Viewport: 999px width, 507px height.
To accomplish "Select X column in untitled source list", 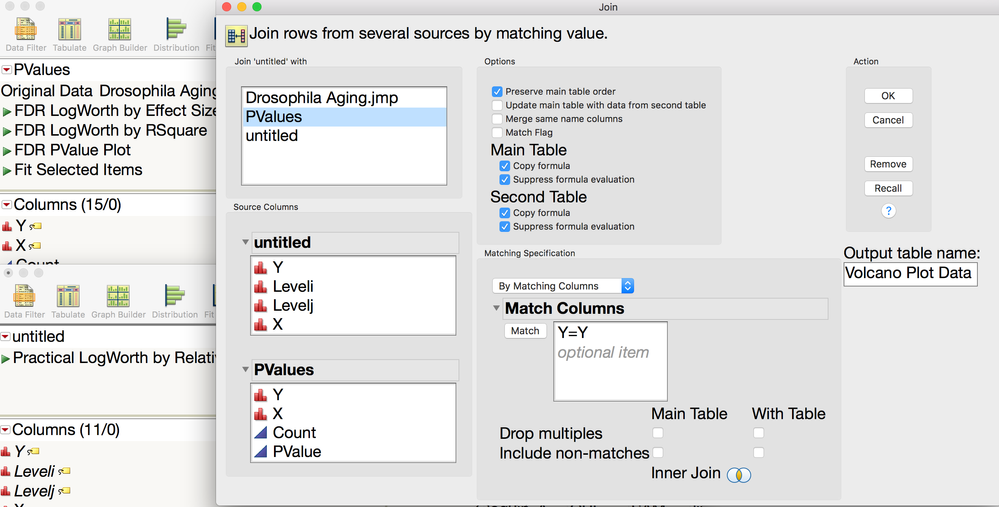I will point(354,324).
